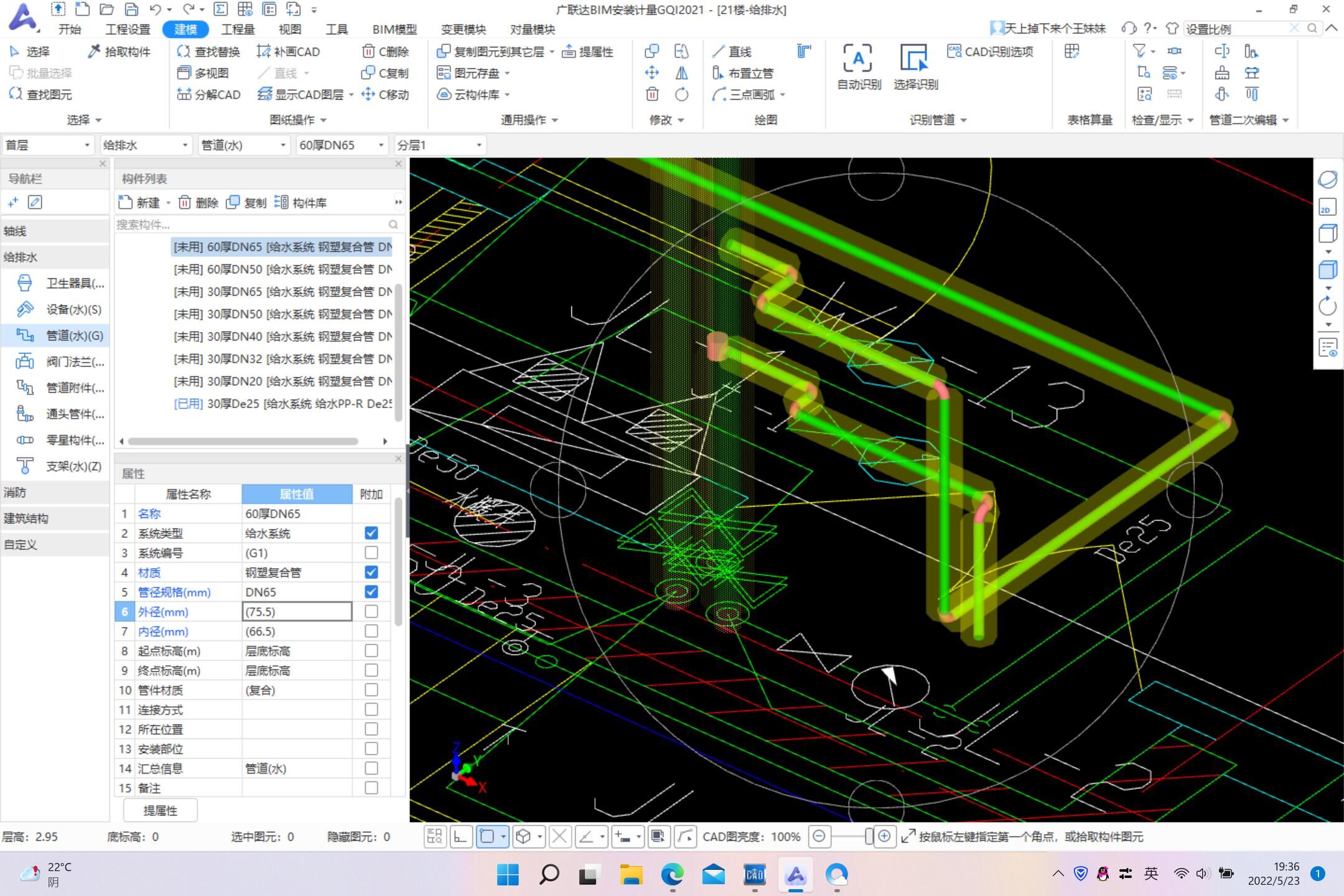1344x896 pixels.
Task: Expand the 图元存盘 dropdown
Action: pyautogui.click(x=508, y=73)
